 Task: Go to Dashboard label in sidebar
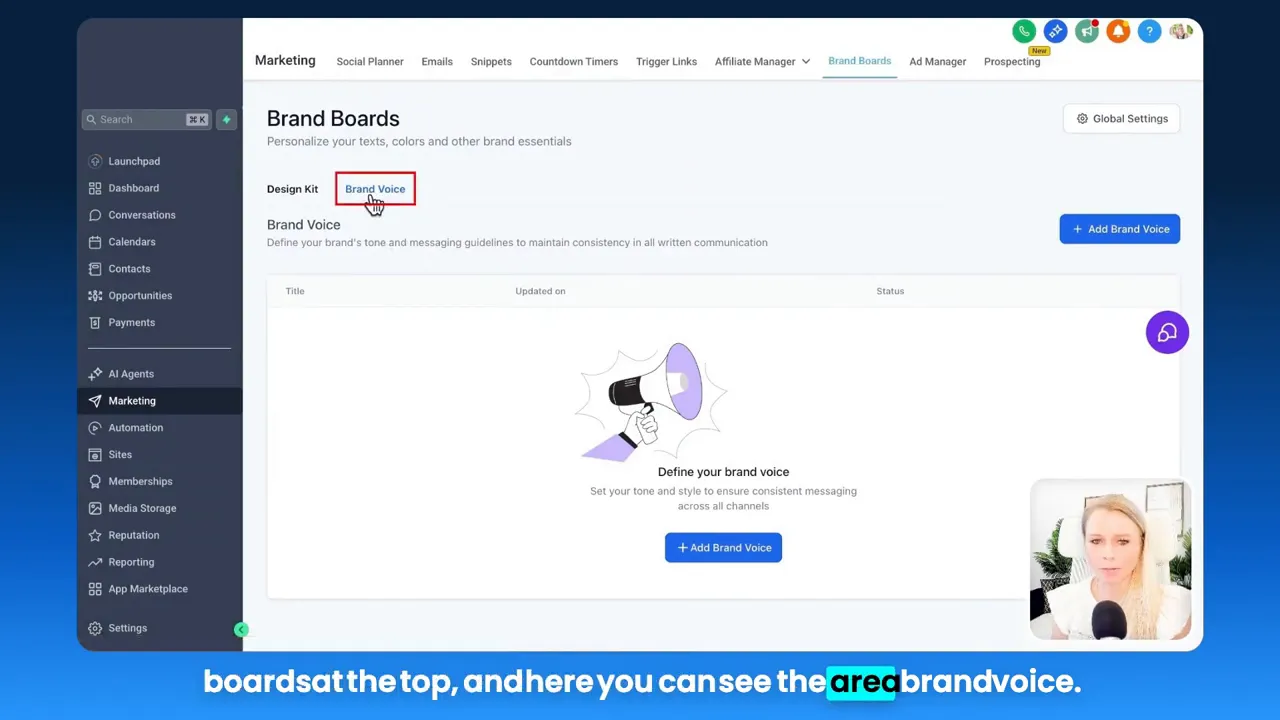(133, 188)
